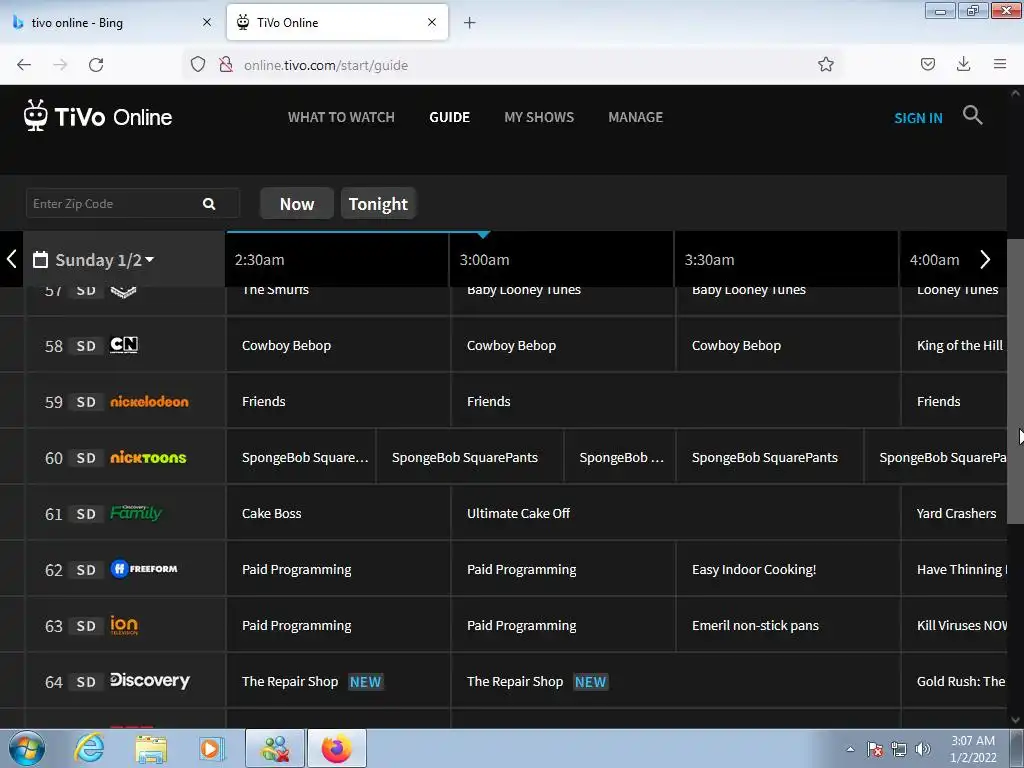
Task: Jump the guide to Now
Action: (297, 204)
